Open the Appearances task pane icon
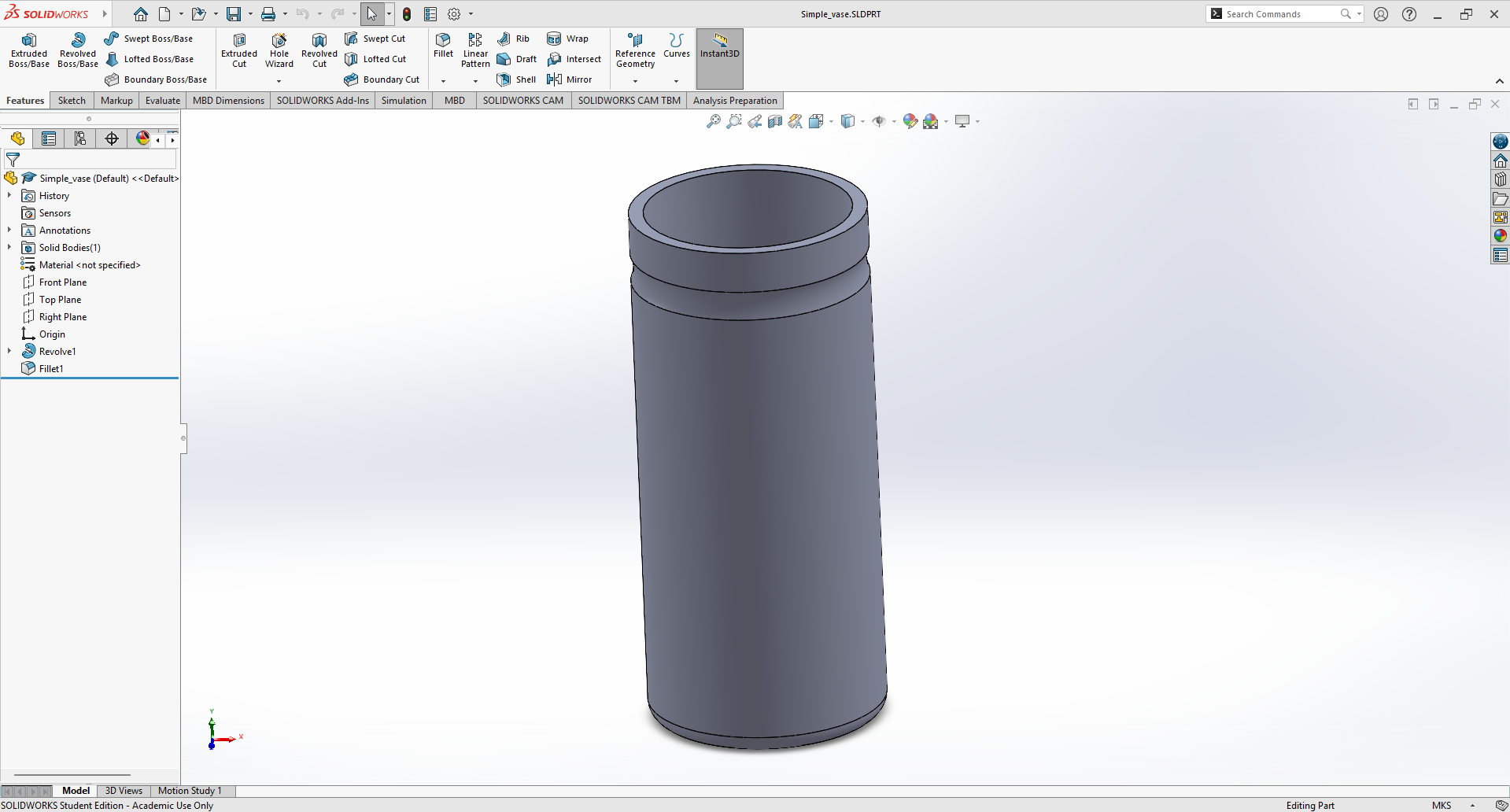The width and height of the screenshot is (1510, 812). coord(1501,235)
